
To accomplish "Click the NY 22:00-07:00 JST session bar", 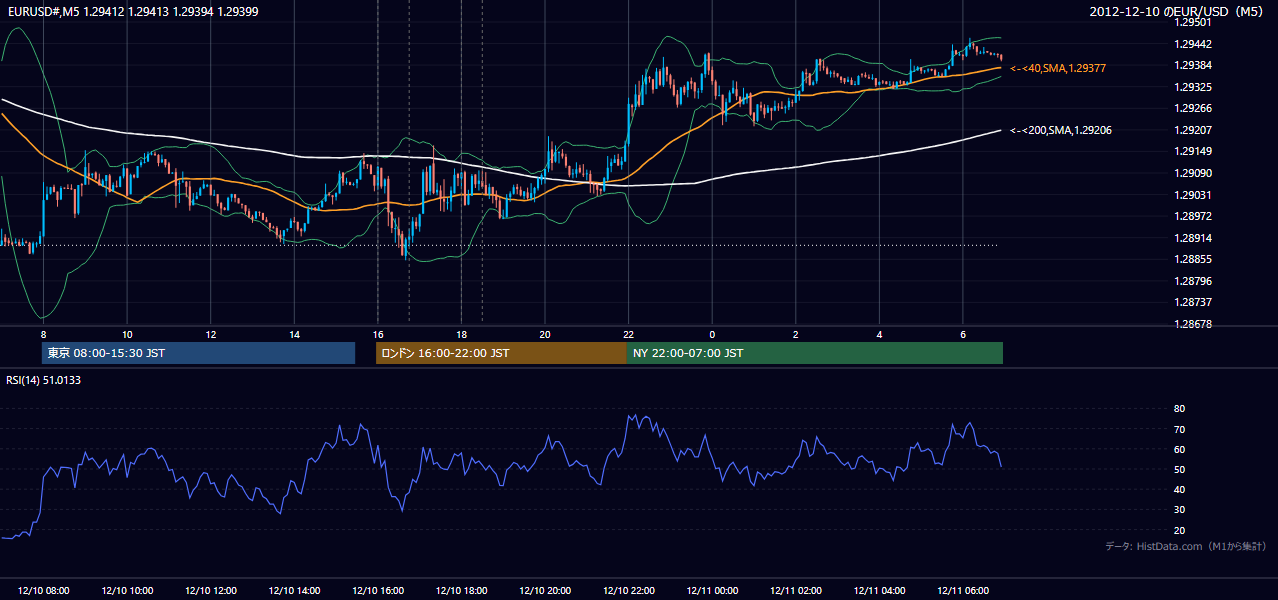I will pyautogui.click(x=815, y=353).
